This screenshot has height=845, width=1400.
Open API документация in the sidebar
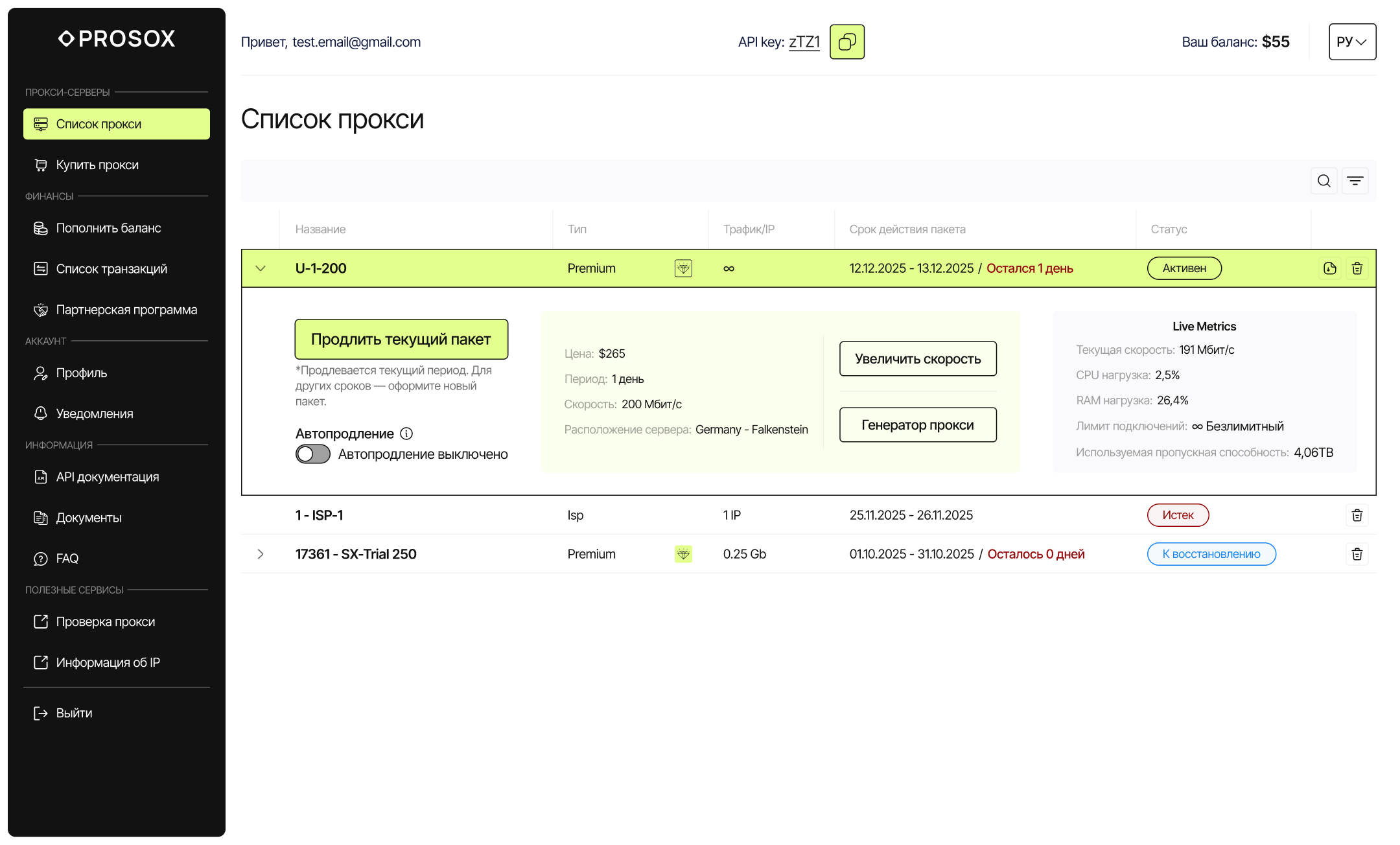click(x=108, y=477)
